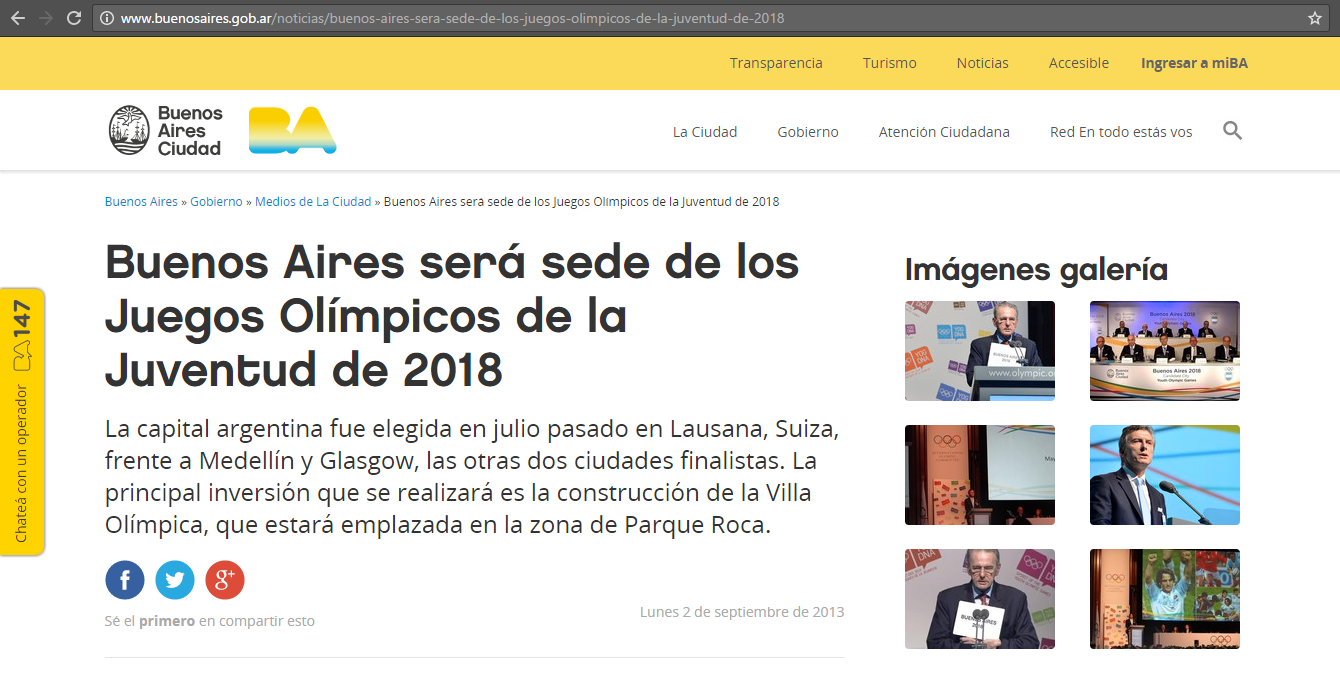1340x693 pixels.
Task: Select Atención Ciudadana in the navigation bar
Action: tap(944, 132)
